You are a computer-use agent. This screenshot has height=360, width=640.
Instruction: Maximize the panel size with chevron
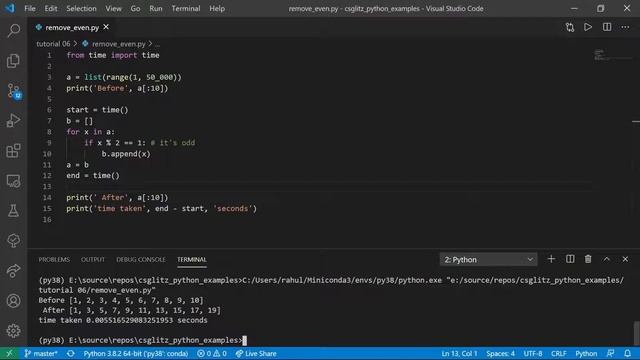click(x=607, y=259)
